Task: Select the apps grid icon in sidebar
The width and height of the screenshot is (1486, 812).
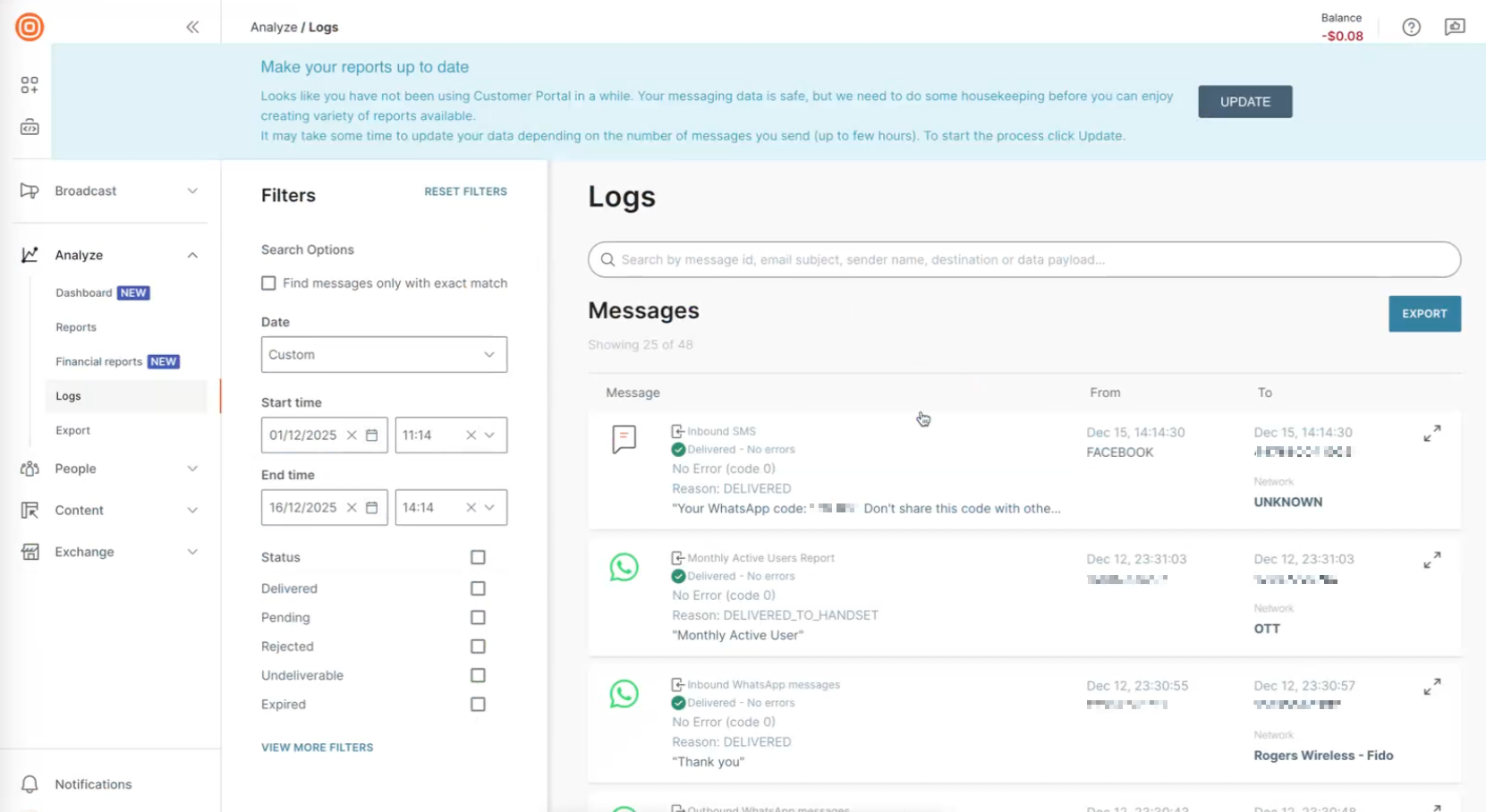Action: pyautogui.click(x=29, y=86)
